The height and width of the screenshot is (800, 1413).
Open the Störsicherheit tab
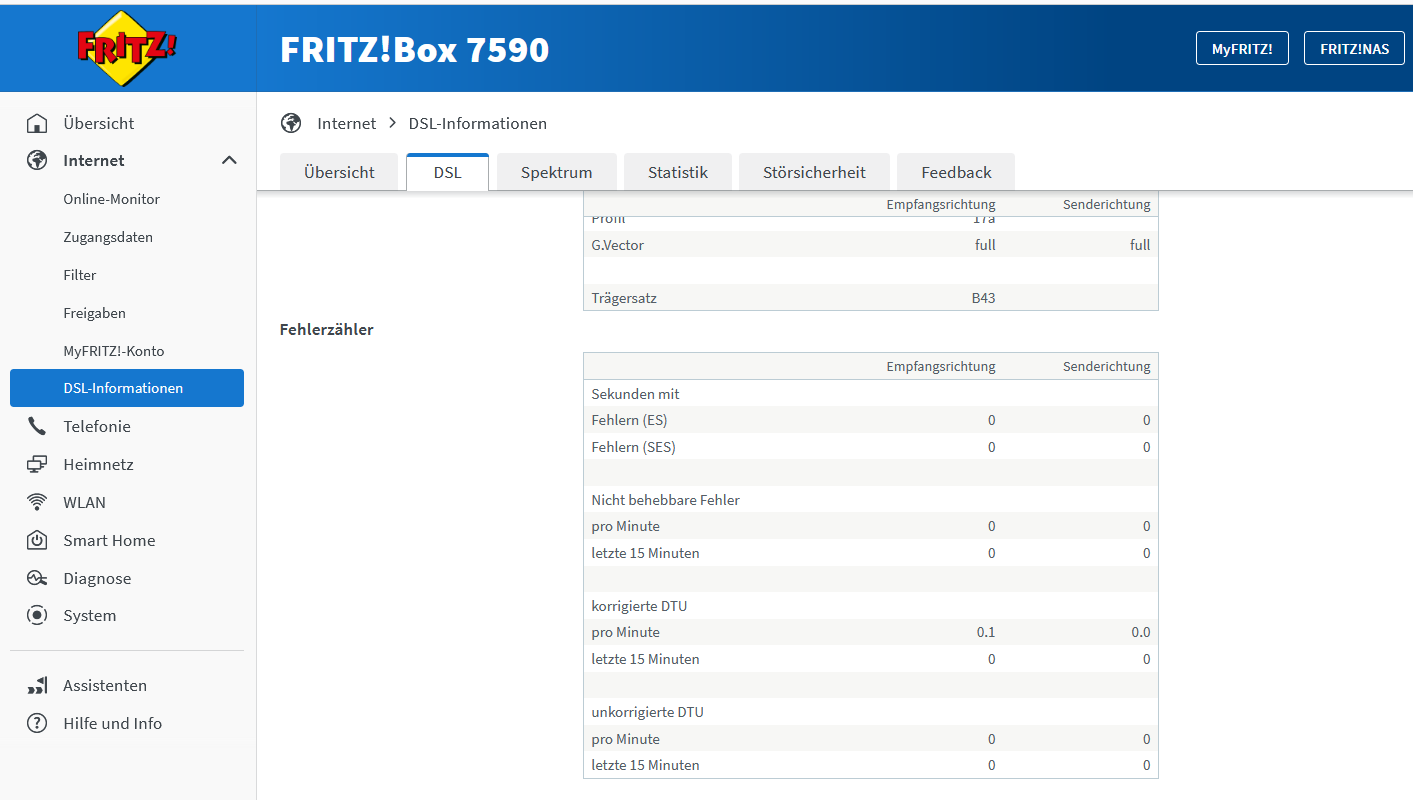pos(814,172)
